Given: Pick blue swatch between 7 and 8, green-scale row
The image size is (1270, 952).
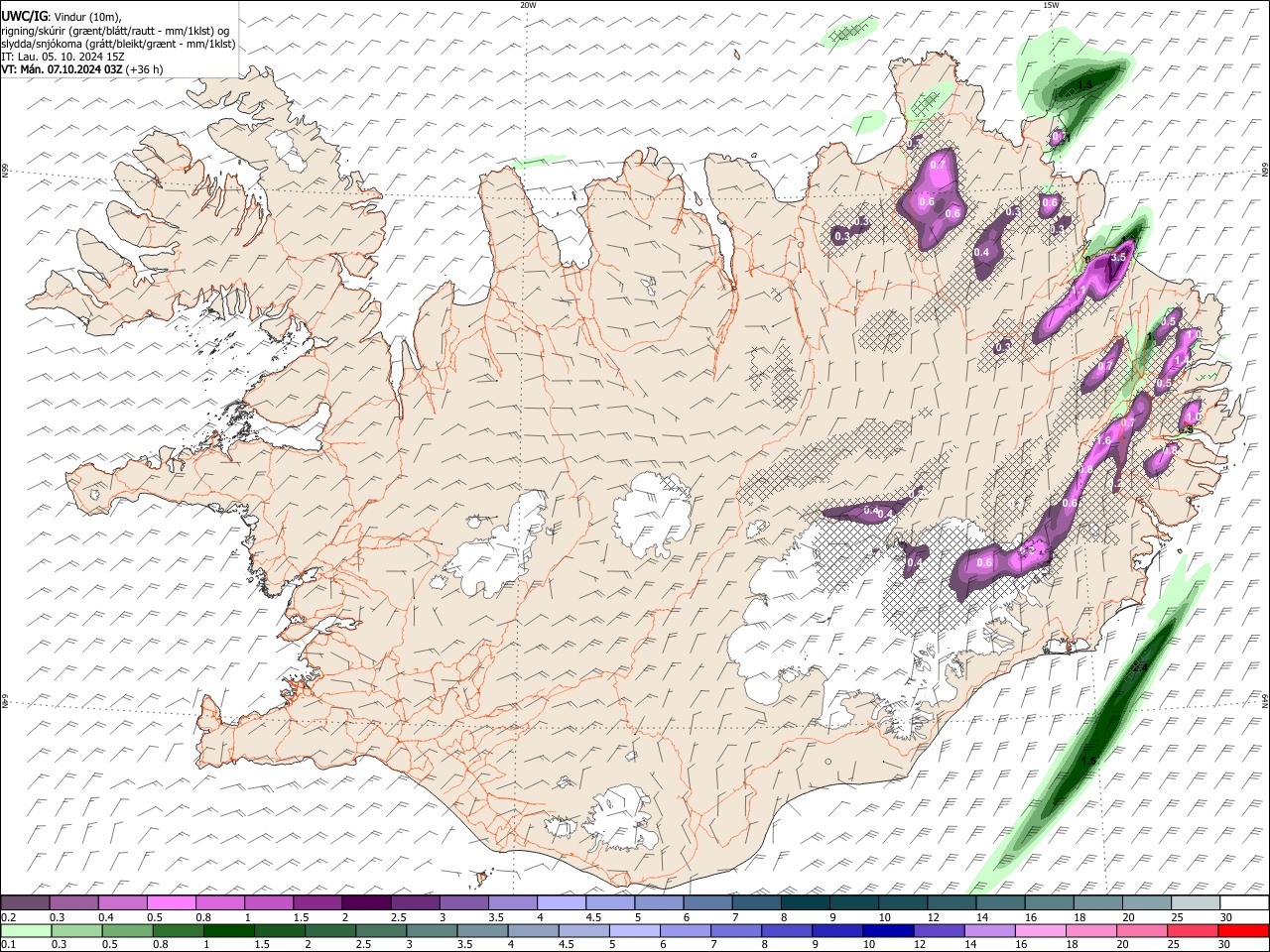Looking at the screenshot, I should point(736,930).
